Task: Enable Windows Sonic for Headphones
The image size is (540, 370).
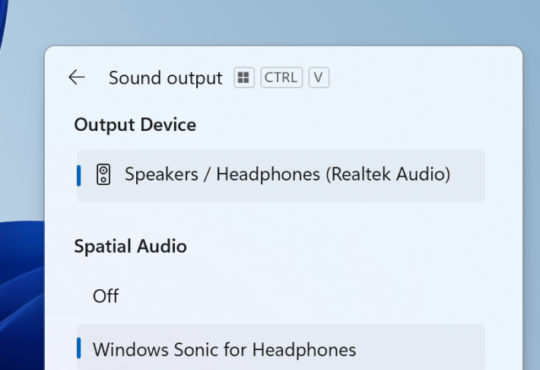Action: [x=281, y=347]
